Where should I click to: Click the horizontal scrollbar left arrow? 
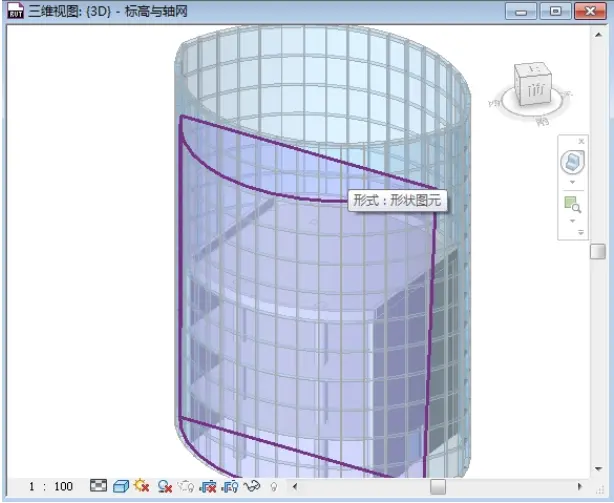[x=295, y=487]
